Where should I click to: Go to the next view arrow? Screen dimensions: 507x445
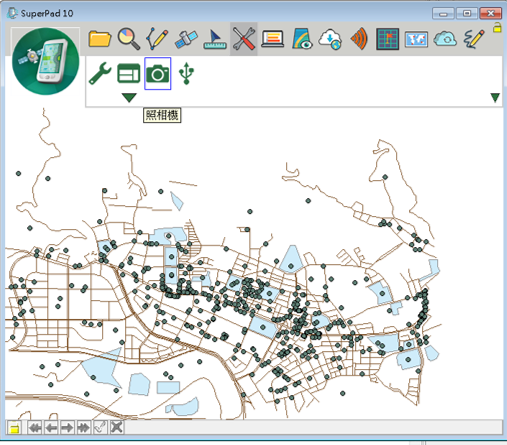[67, 428]
